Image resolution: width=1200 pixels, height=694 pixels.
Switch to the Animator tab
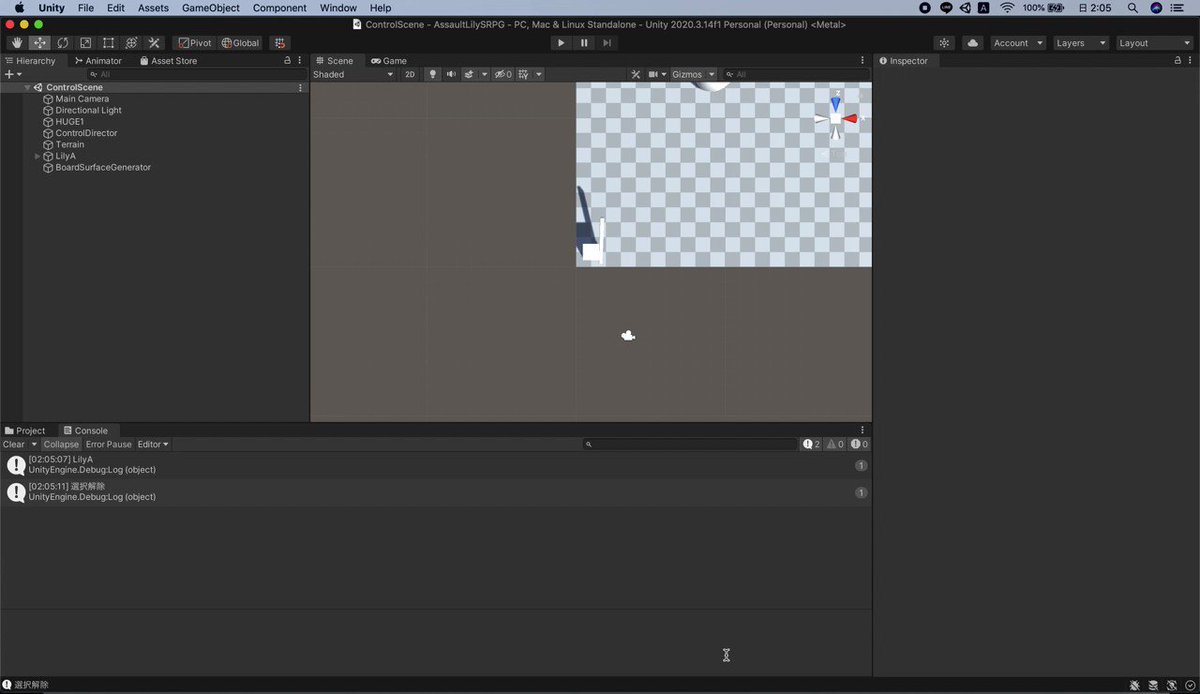click(98, 61)
